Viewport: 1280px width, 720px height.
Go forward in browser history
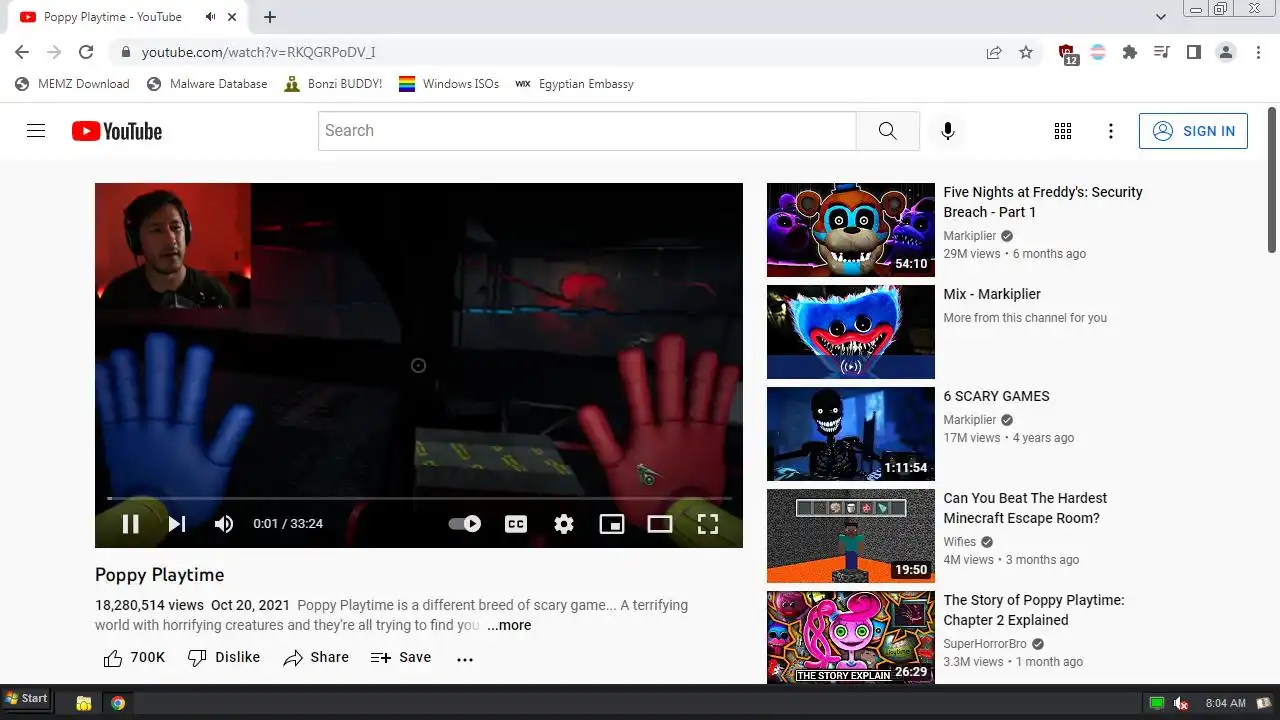(x=54, y=52)
